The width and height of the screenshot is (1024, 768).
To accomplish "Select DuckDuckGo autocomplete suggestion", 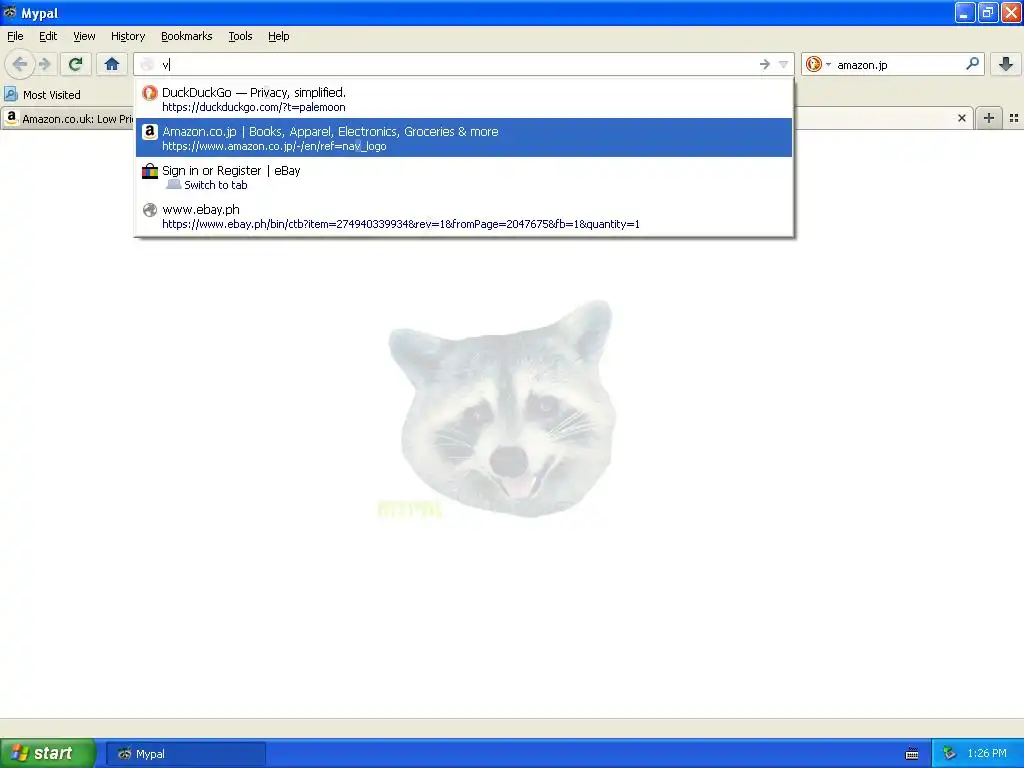I will (x=464, y=99).
